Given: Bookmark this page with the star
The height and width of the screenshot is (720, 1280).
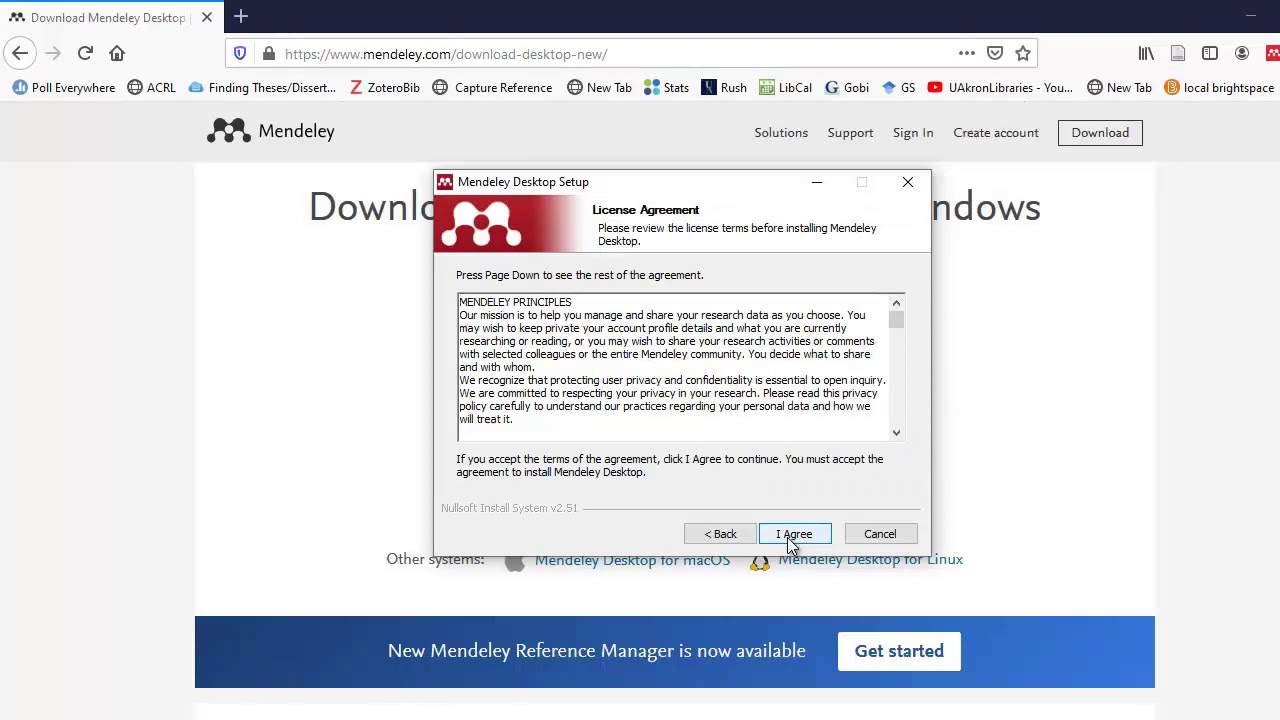Looking at the screenshot, I should click(1023, 54).
